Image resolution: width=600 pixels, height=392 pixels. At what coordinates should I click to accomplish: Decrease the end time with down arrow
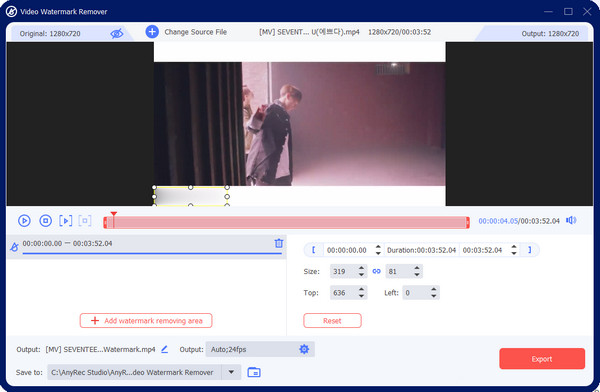tap(514, 253)
